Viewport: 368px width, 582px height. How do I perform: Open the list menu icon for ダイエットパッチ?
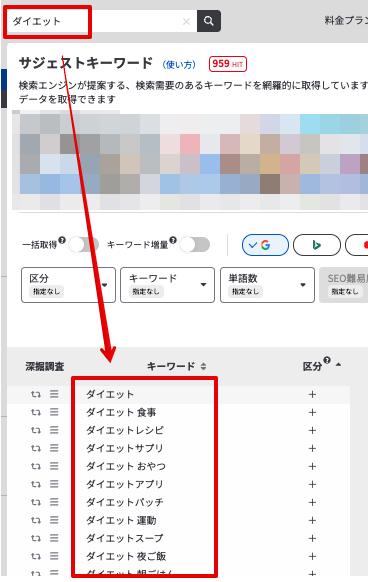[54, 502]
